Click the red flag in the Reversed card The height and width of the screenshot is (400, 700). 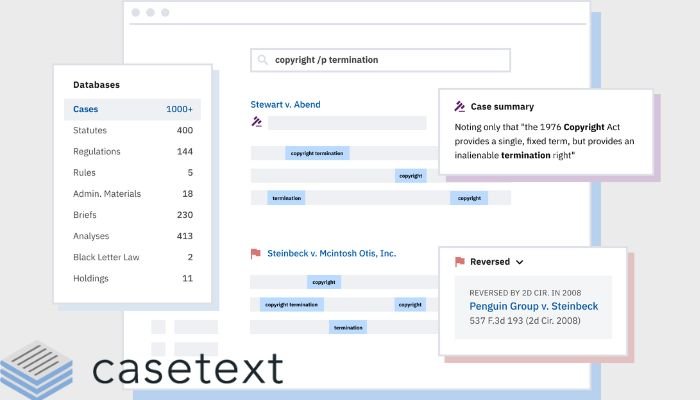tap(460, 262)
